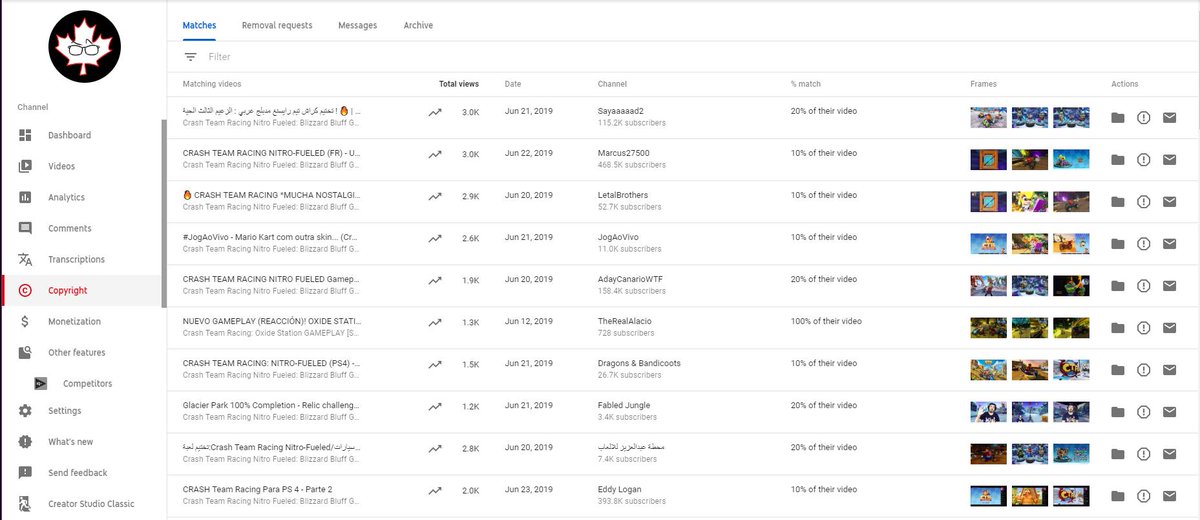1200x520 pixels.
Task: Click Jun 12, 2019 date cell
Action: 529,321
